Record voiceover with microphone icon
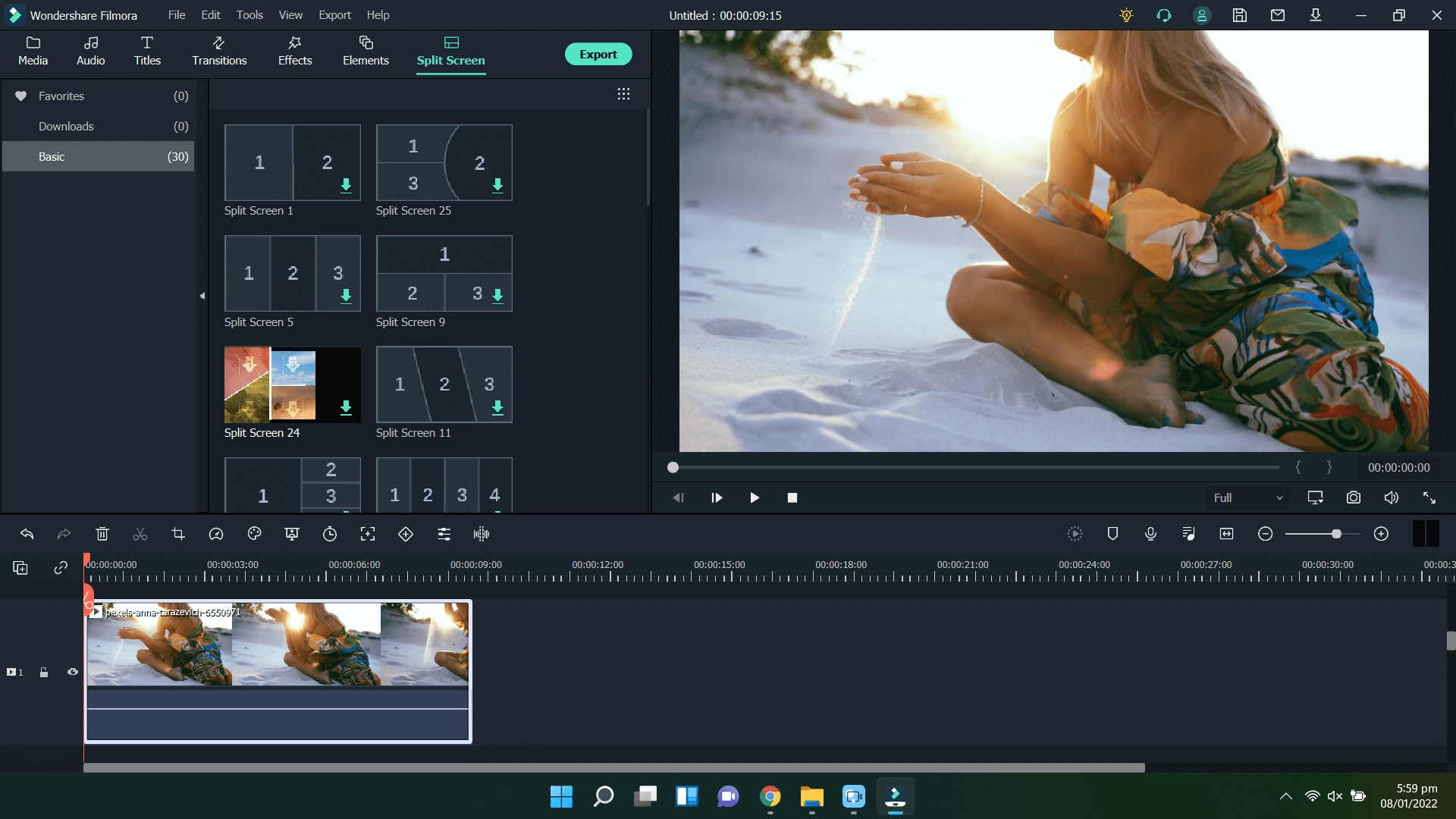The width and height of the screenshot is (1456, 819). pyautogui.click(x=1150, y=534)
